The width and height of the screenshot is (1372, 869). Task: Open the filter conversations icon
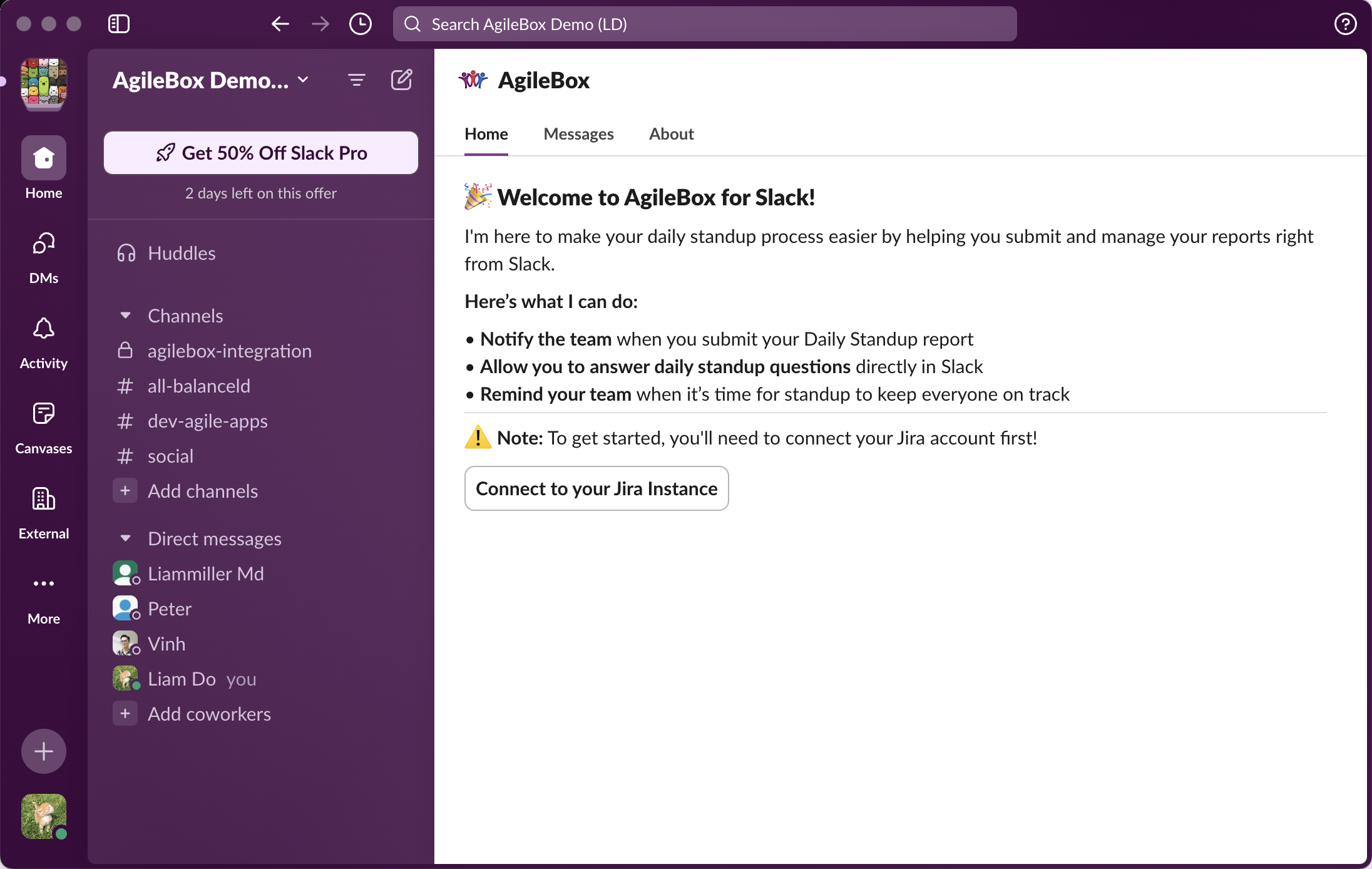coord(356,80)
